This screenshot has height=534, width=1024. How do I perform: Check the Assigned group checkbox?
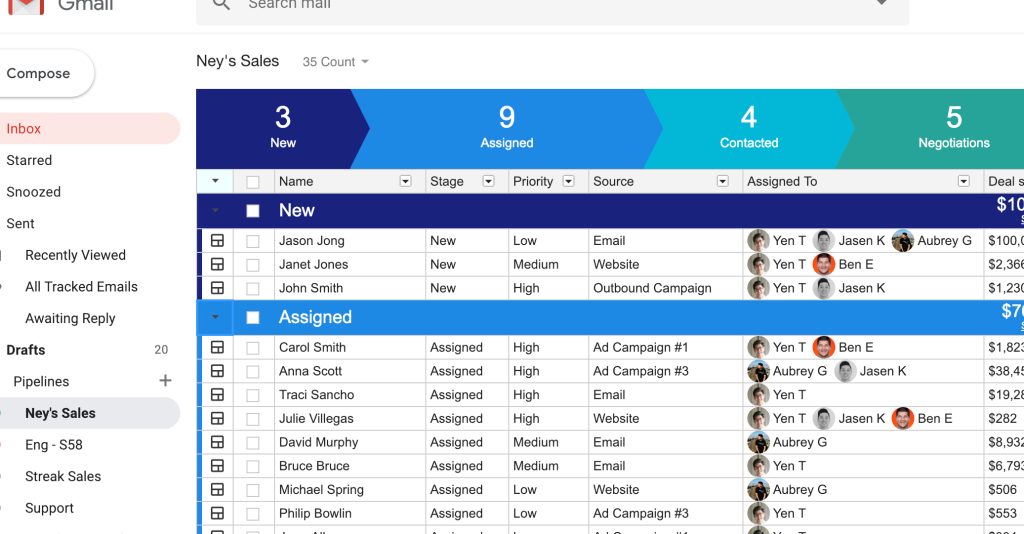253,318
